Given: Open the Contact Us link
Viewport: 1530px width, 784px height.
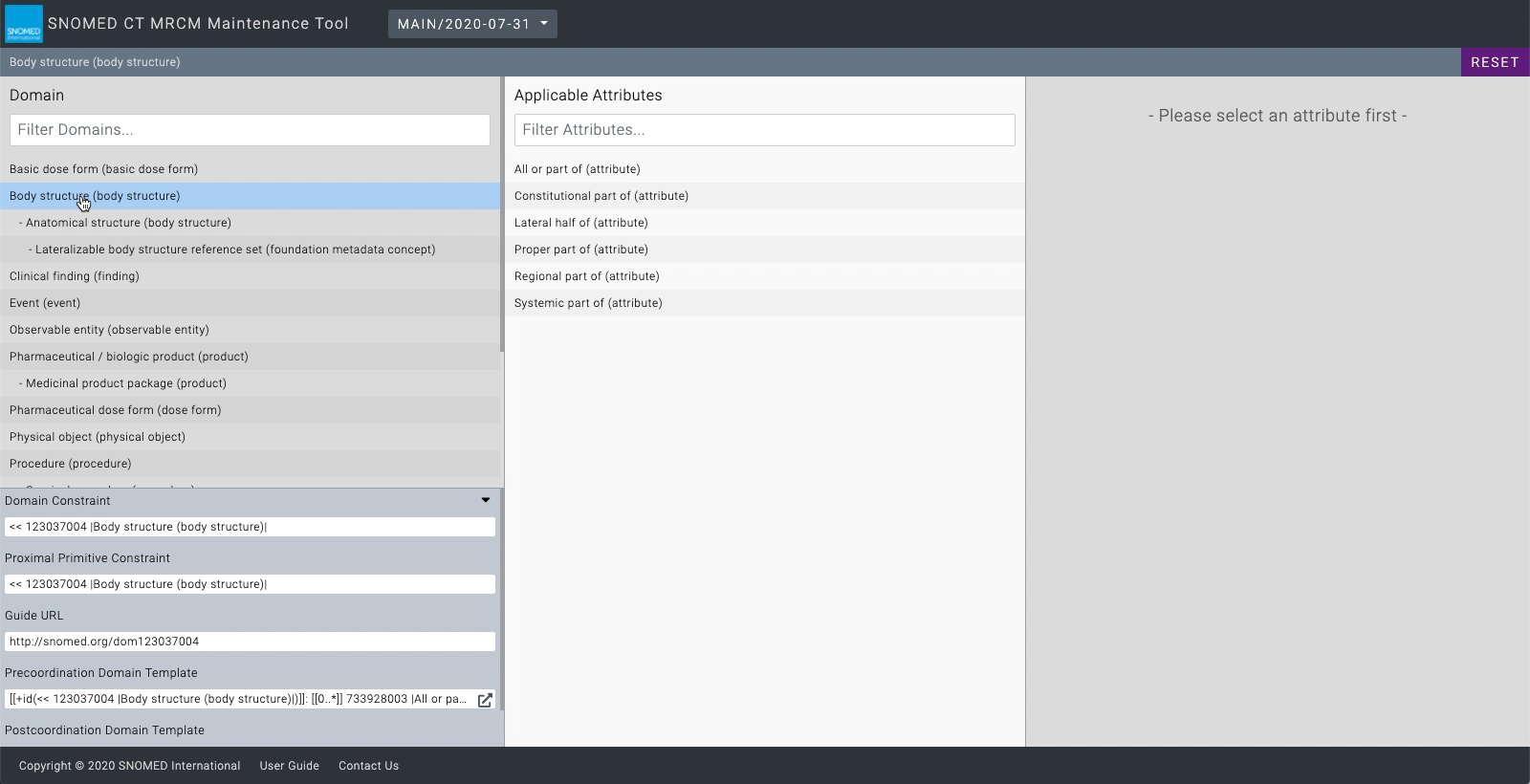Looking at the screenshot, I should point(368,766).
